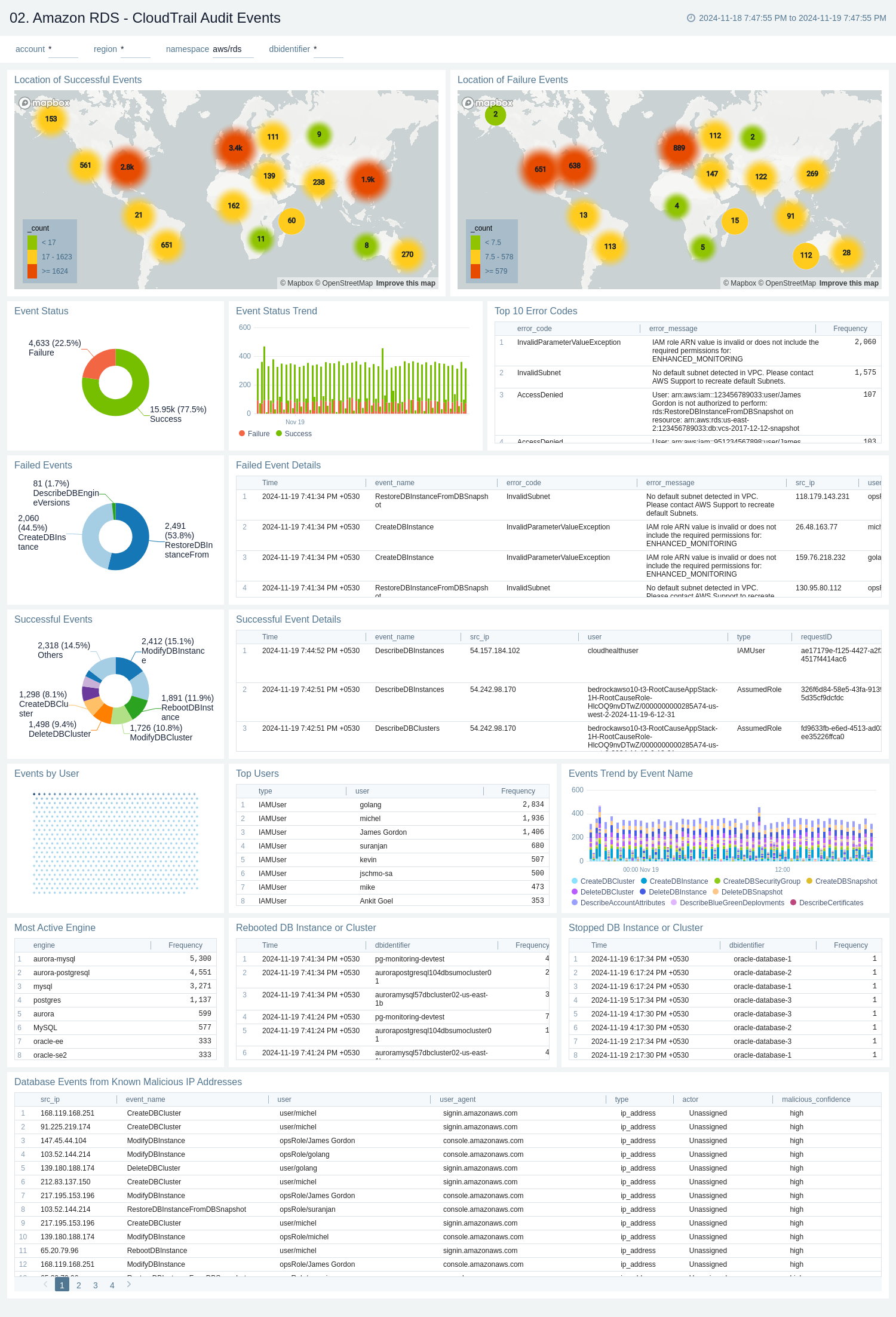Screen dimensions: 896x1317
Task: Click the red '>= 1624' legend color swatch
Action: tap(32, 271)
